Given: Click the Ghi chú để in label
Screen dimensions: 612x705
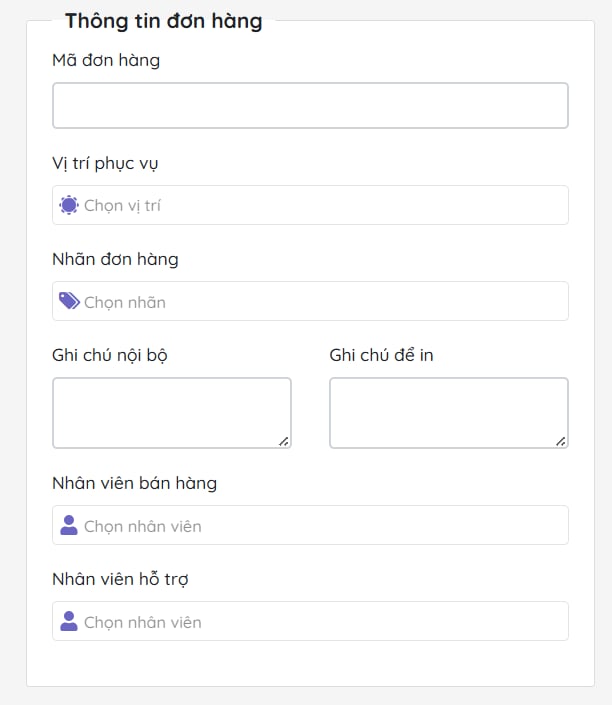Looking at the screenshot, I should click(x=381, y=355).
